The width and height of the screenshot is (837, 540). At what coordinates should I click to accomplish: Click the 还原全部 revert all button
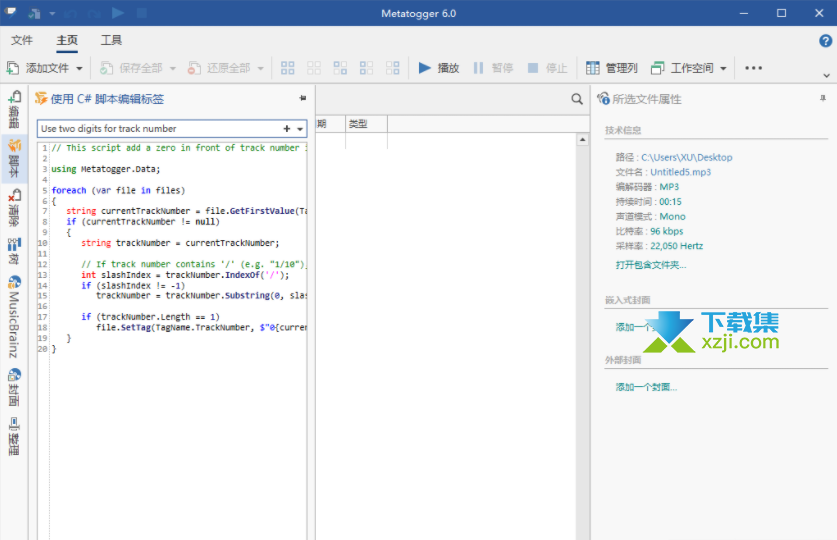pyautogui.click(x=219, y=68)
